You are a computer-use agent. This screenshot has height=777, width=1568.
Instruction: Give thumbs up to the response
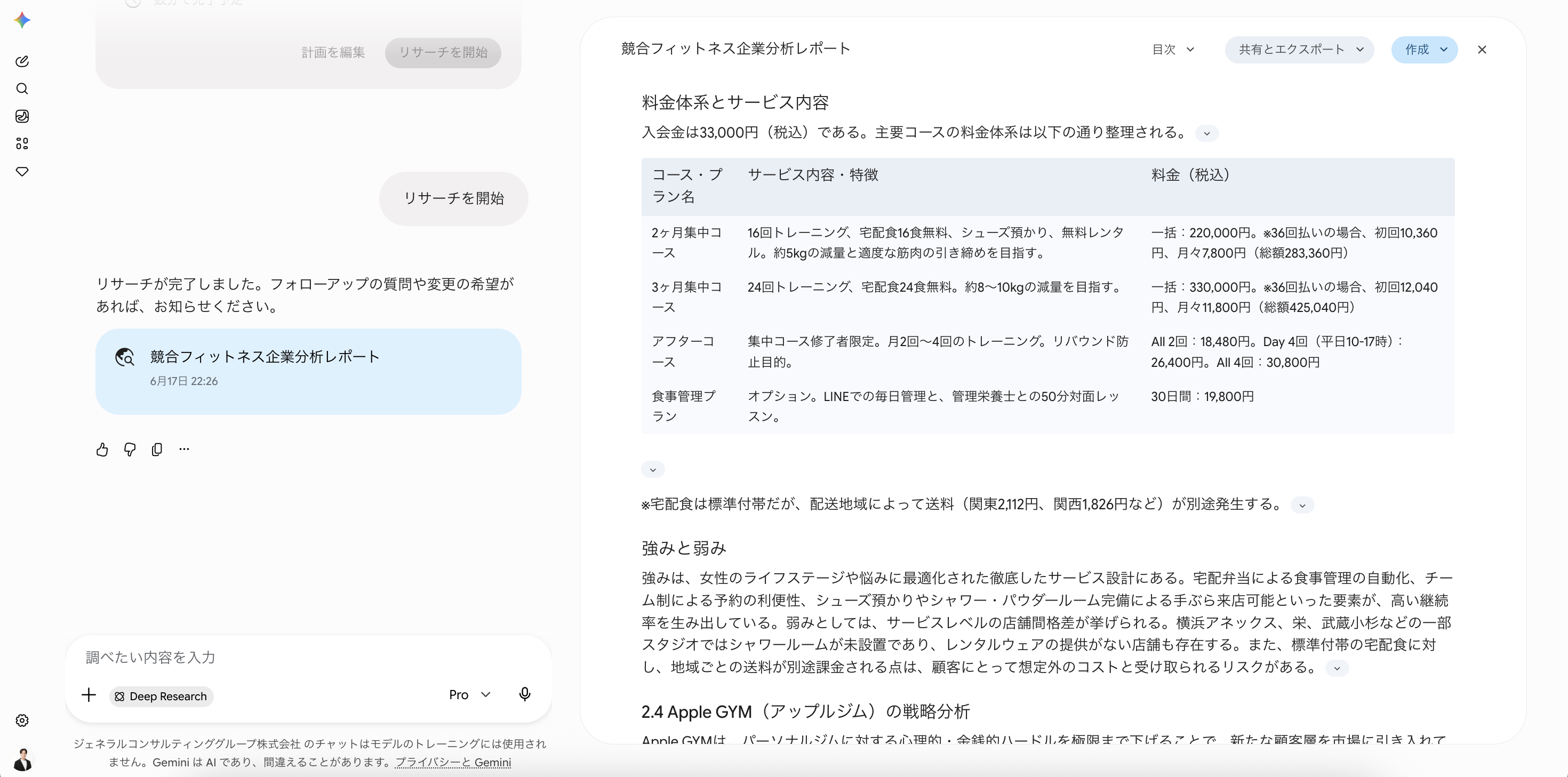coord(102,450)
